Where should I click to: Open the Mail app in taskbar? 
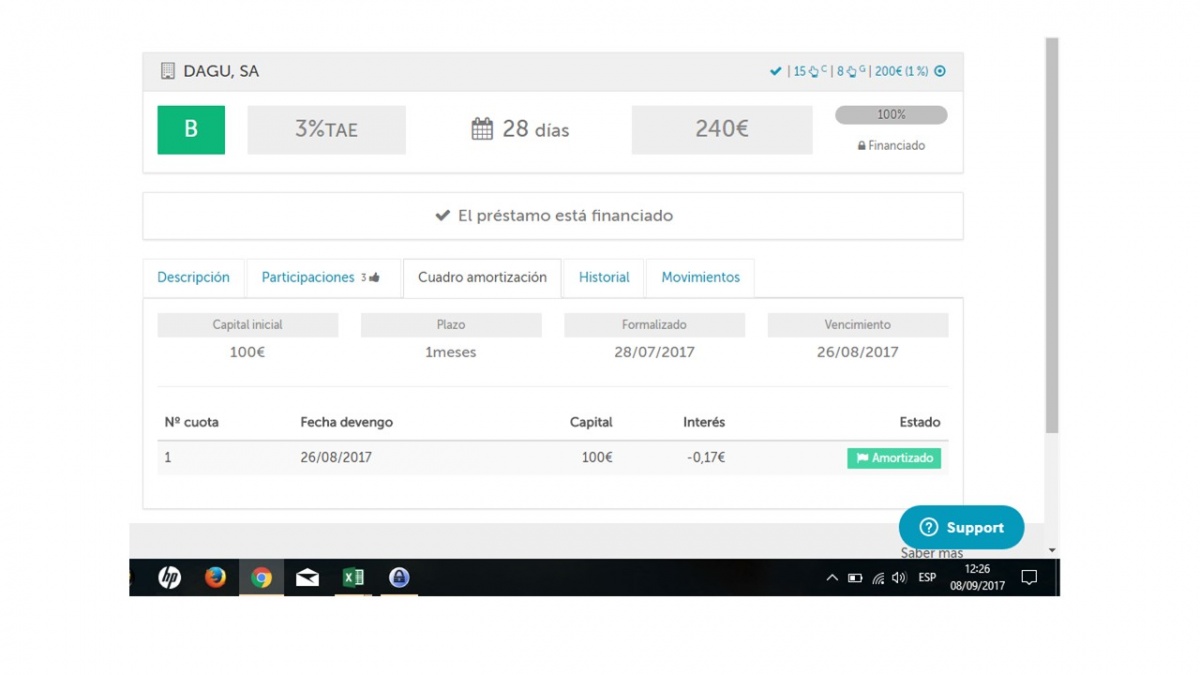tap(307, 577)
